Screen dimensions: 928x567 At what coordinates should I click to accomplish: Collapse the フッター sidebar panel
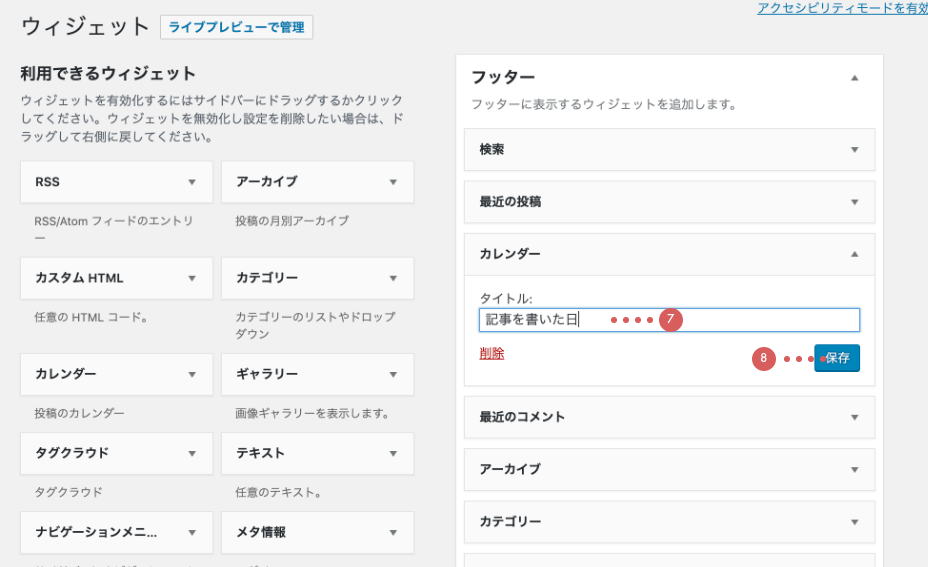[854, 77]
